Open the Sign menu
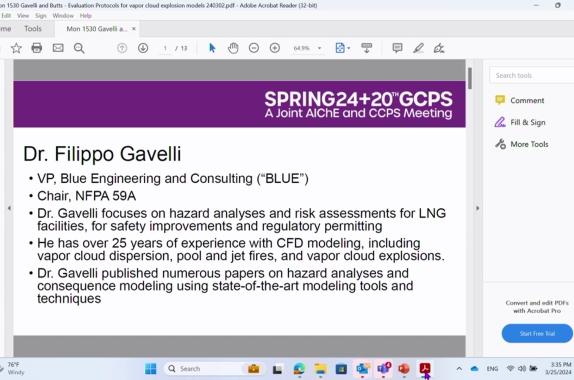574x380 pixels. click(41, 16)
